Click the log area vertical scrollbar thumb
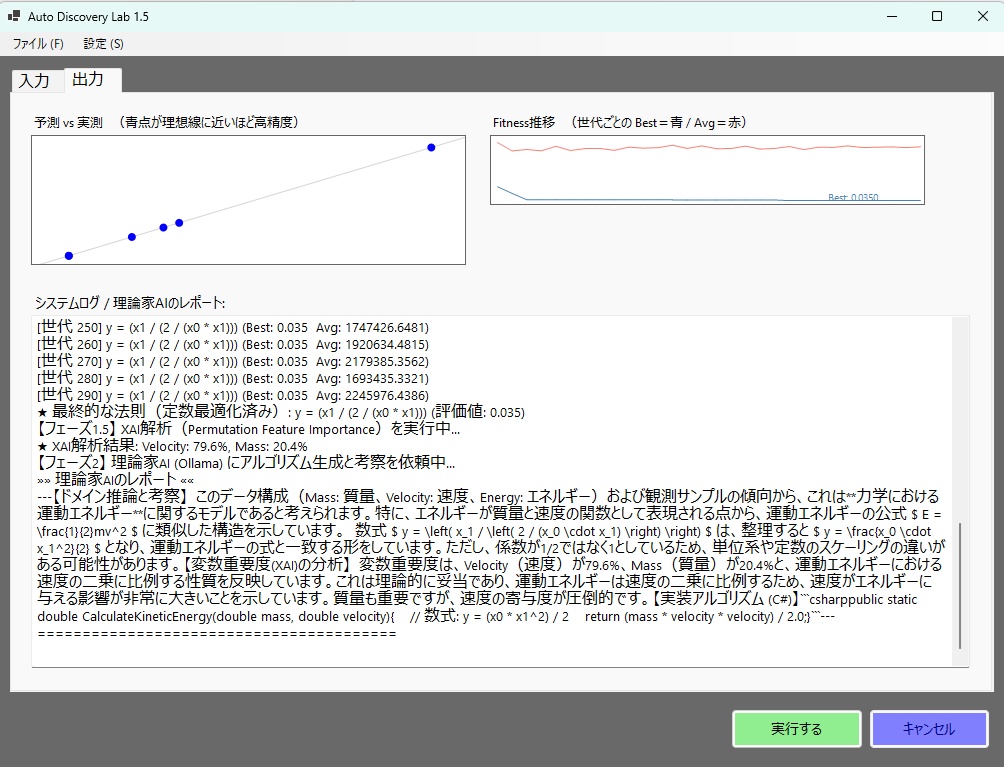This screenshot has height=767, width=1004. (959, 586)
